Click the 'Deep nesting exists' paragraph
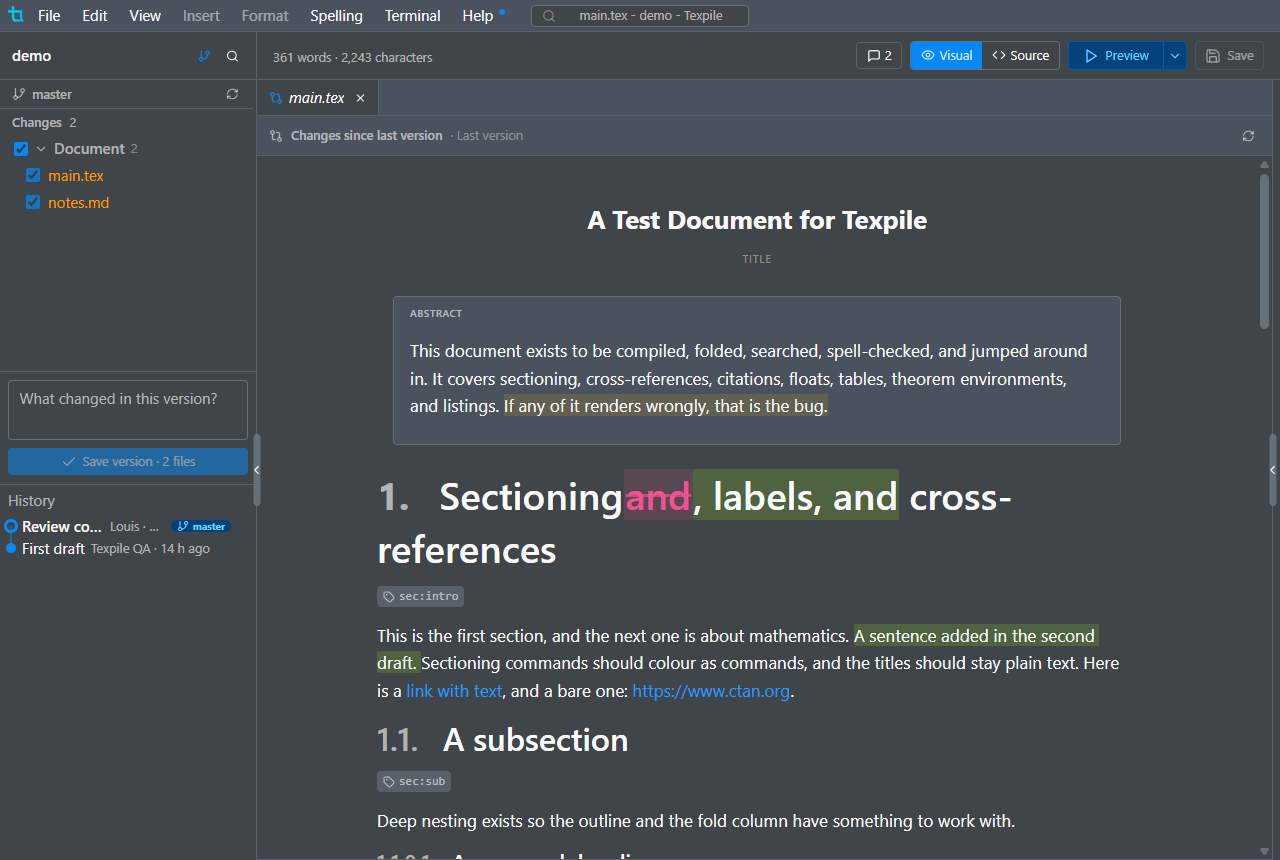Image resolution: width=1280 pixels, height=860 pixels. pos(696,822)
